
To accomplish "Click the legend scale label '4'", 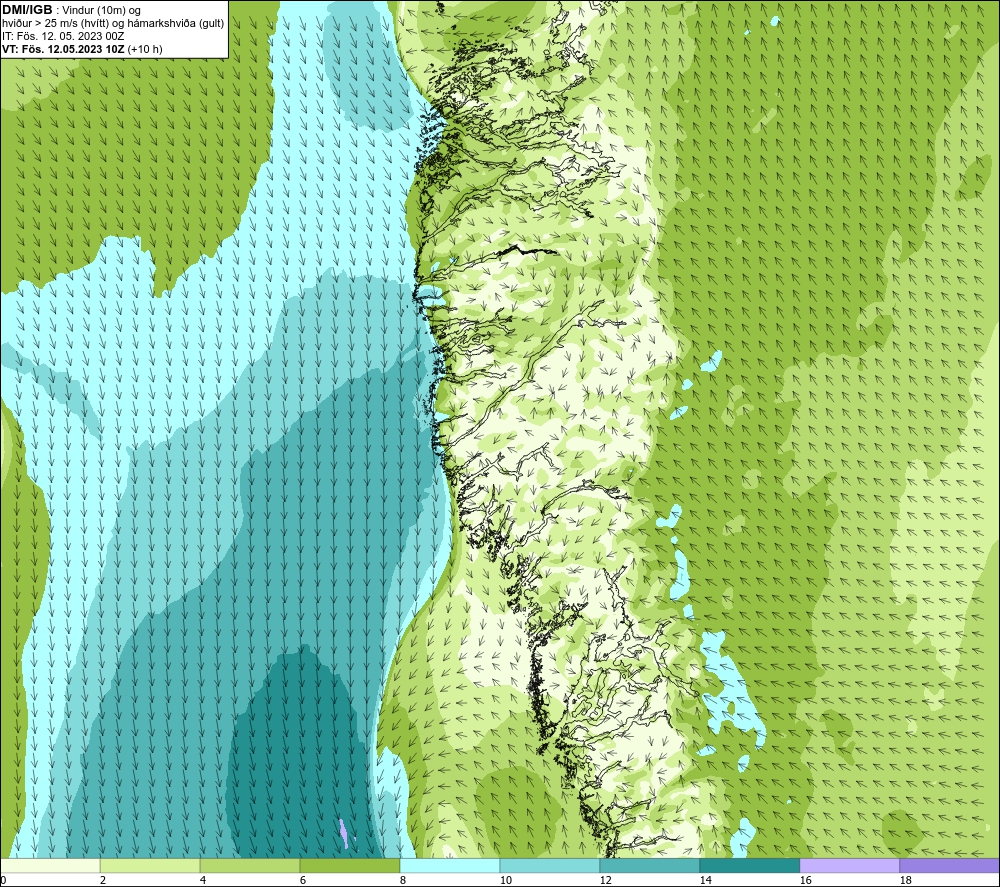I will click(203, 881).
